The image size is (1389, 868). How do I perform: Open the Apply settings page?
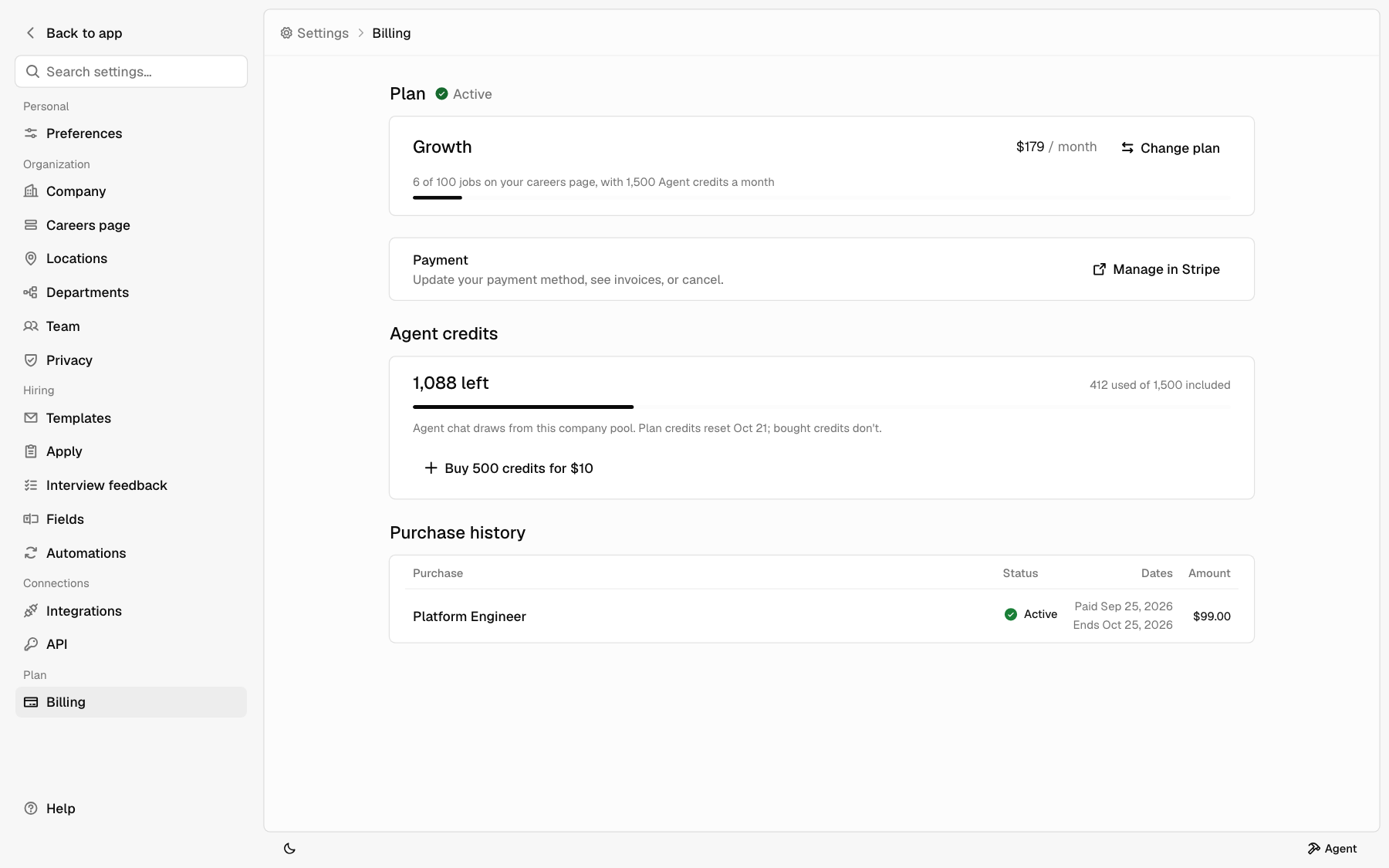pos(131,451)
